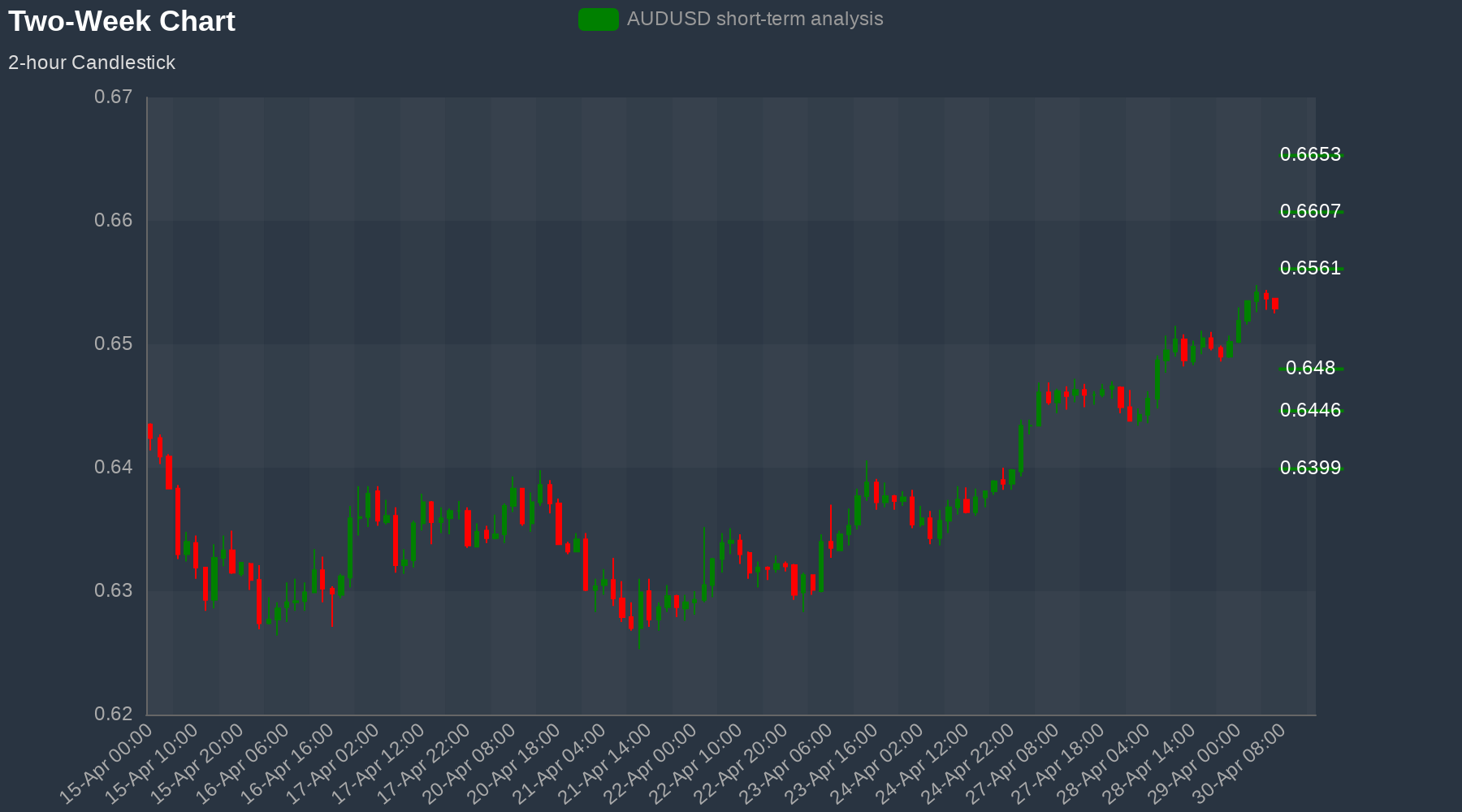Select the 30-Apr 08:00 x-axis label
1462x812 pixels.
point(1243,762)
